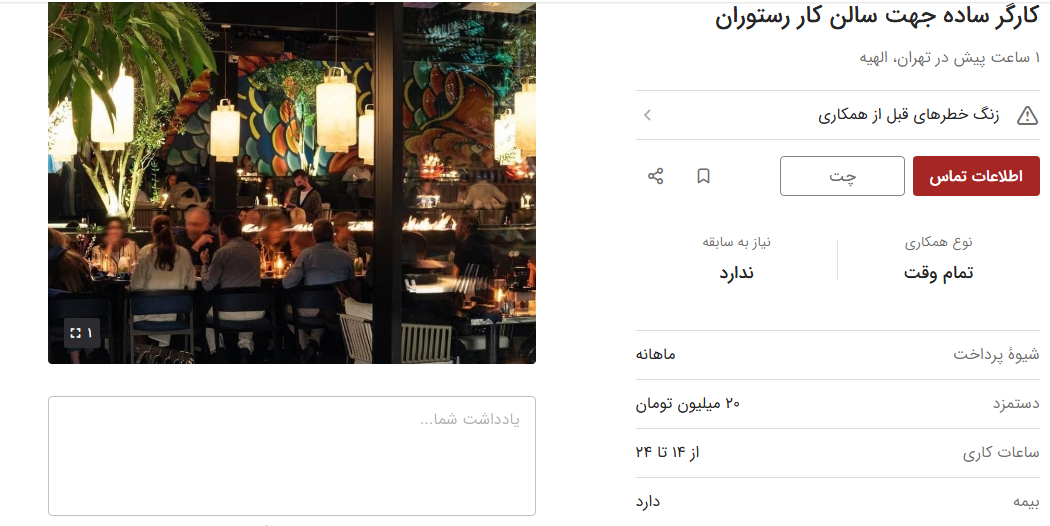Click the share icon
This screenshot has width=1050, height=526.
point(656,176)
